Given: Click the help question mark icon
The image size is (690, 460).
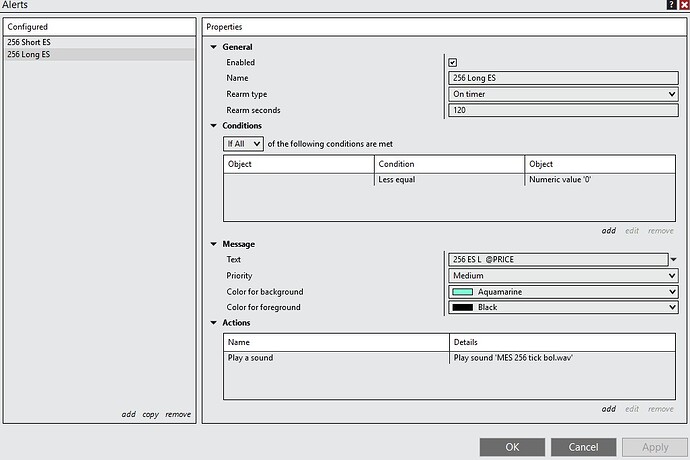Looking at the screenshot, I should (671, 5).
